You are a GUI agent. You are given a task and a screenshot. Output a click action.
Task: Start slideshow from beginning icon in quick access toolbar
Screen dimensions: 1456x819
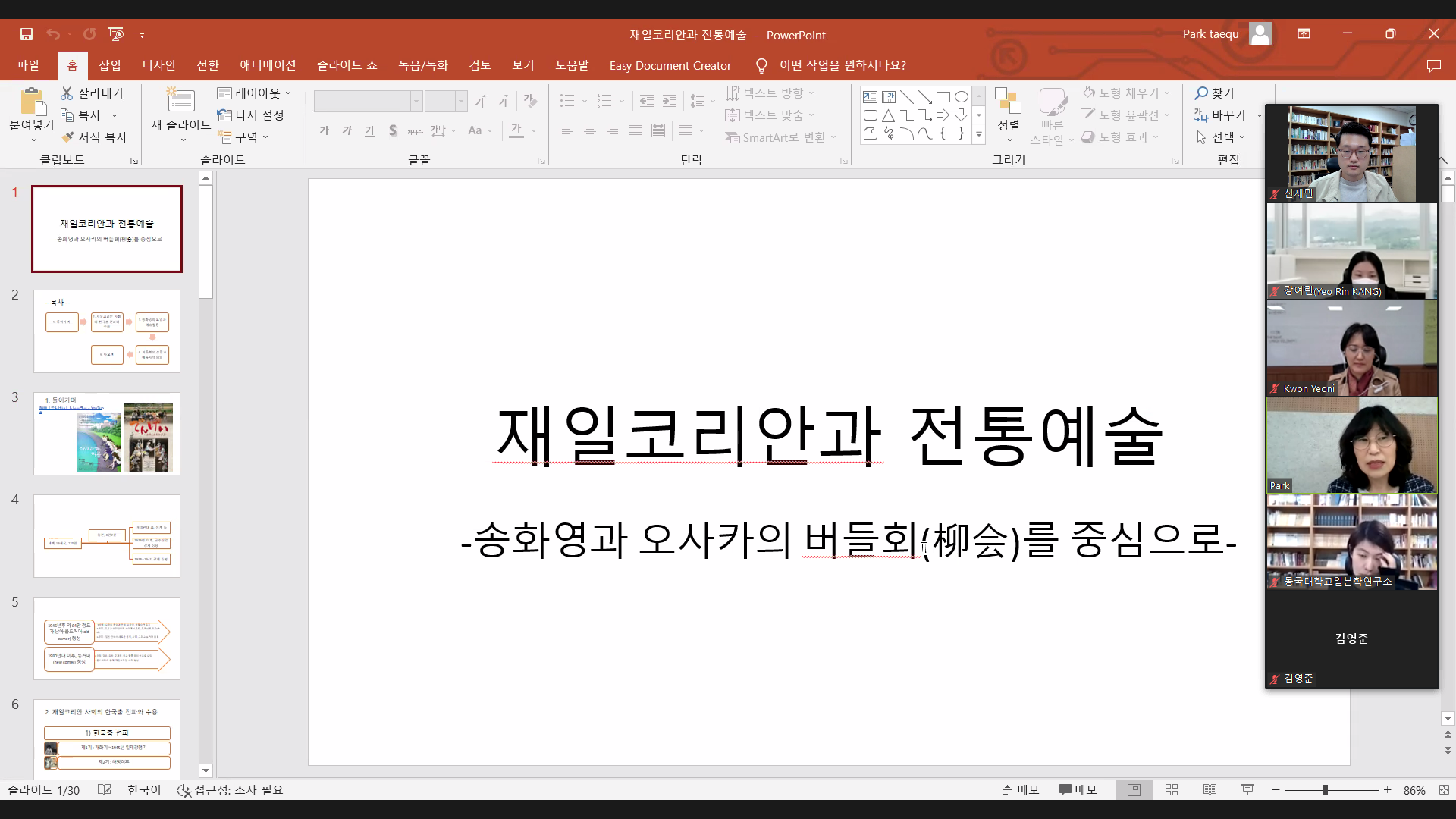116,34
